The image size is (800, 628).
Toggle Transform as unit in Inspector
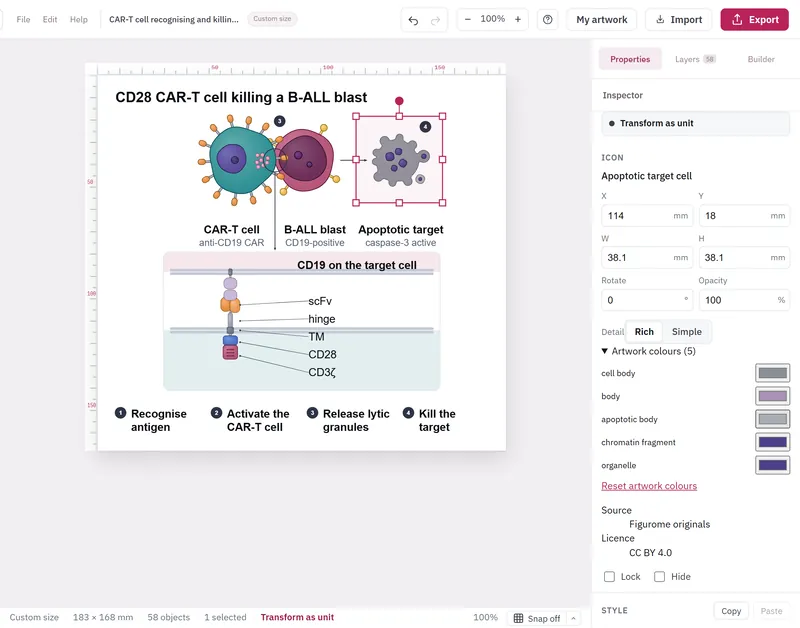tap(695, 123)
